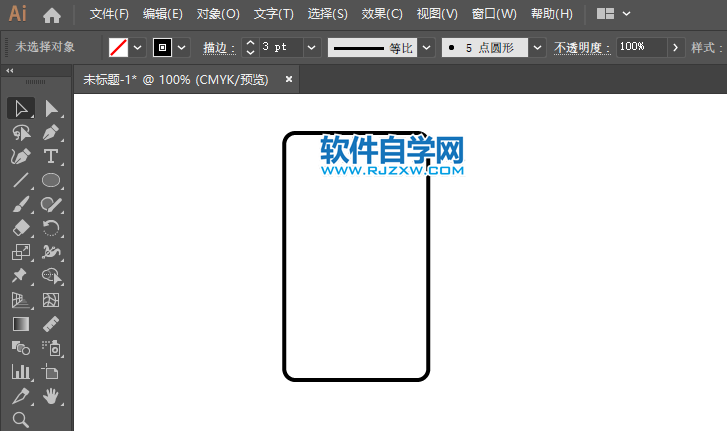Select the Ellipse tool
The width and height of the screenshot is (727, 431).
pos(51,180)
